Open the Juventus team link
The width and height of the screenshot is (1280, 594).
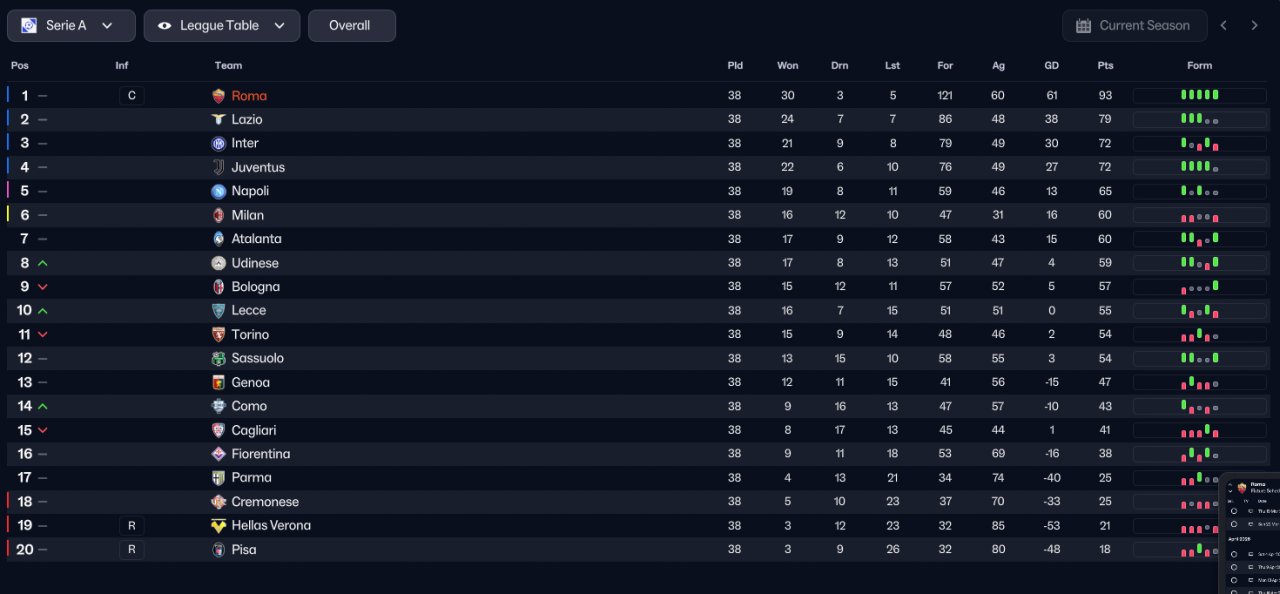(x=258, y=168)
